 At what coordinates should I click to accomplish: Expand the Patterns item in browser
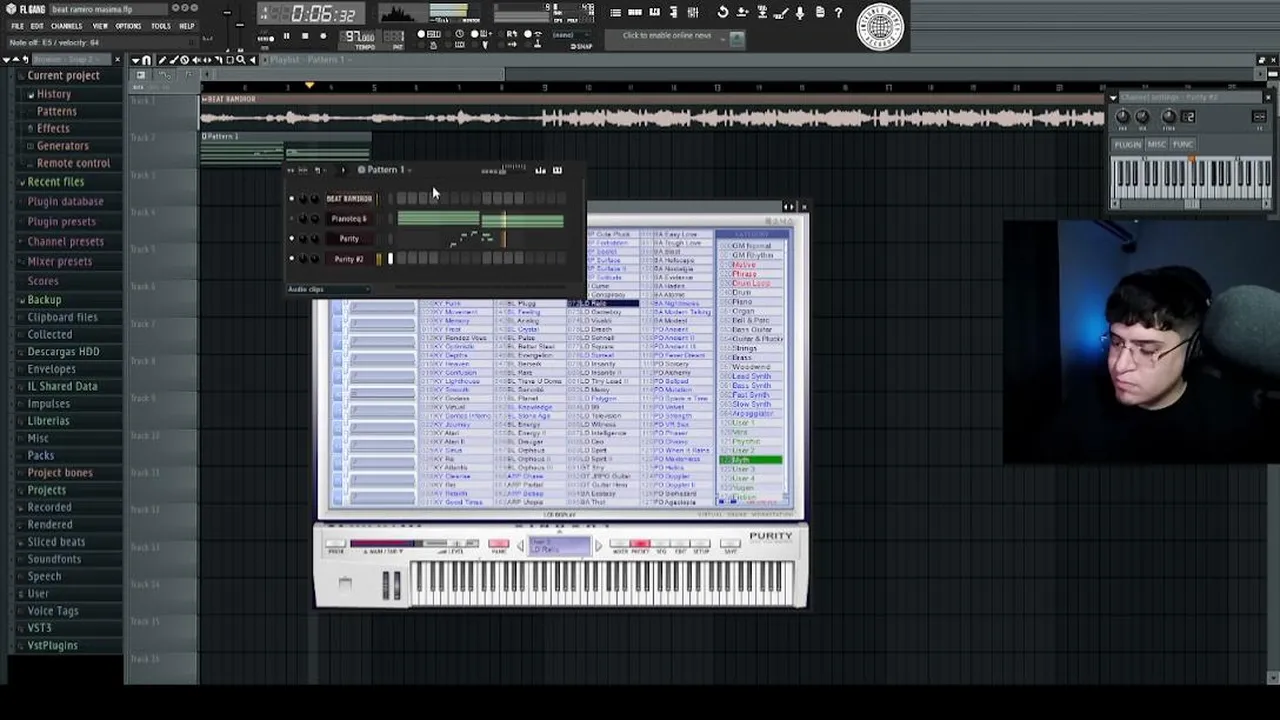tap(56, 111)
